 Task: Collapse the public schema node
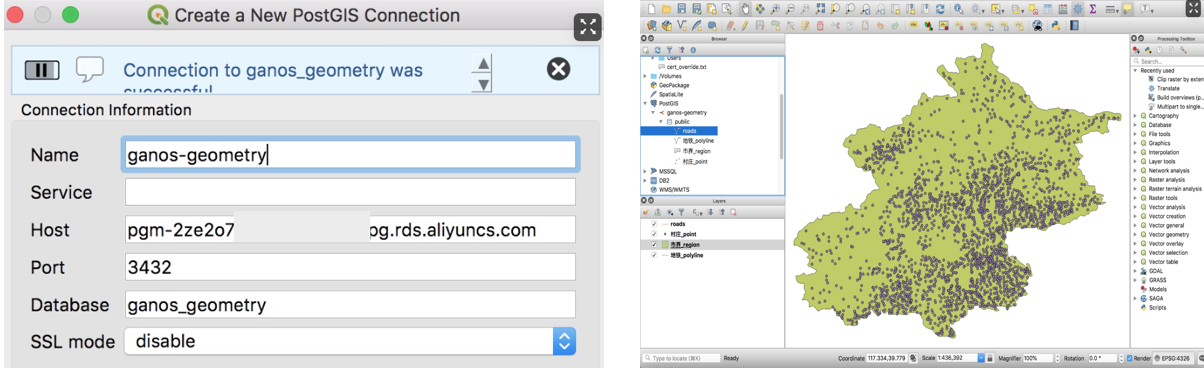(661, 122)
